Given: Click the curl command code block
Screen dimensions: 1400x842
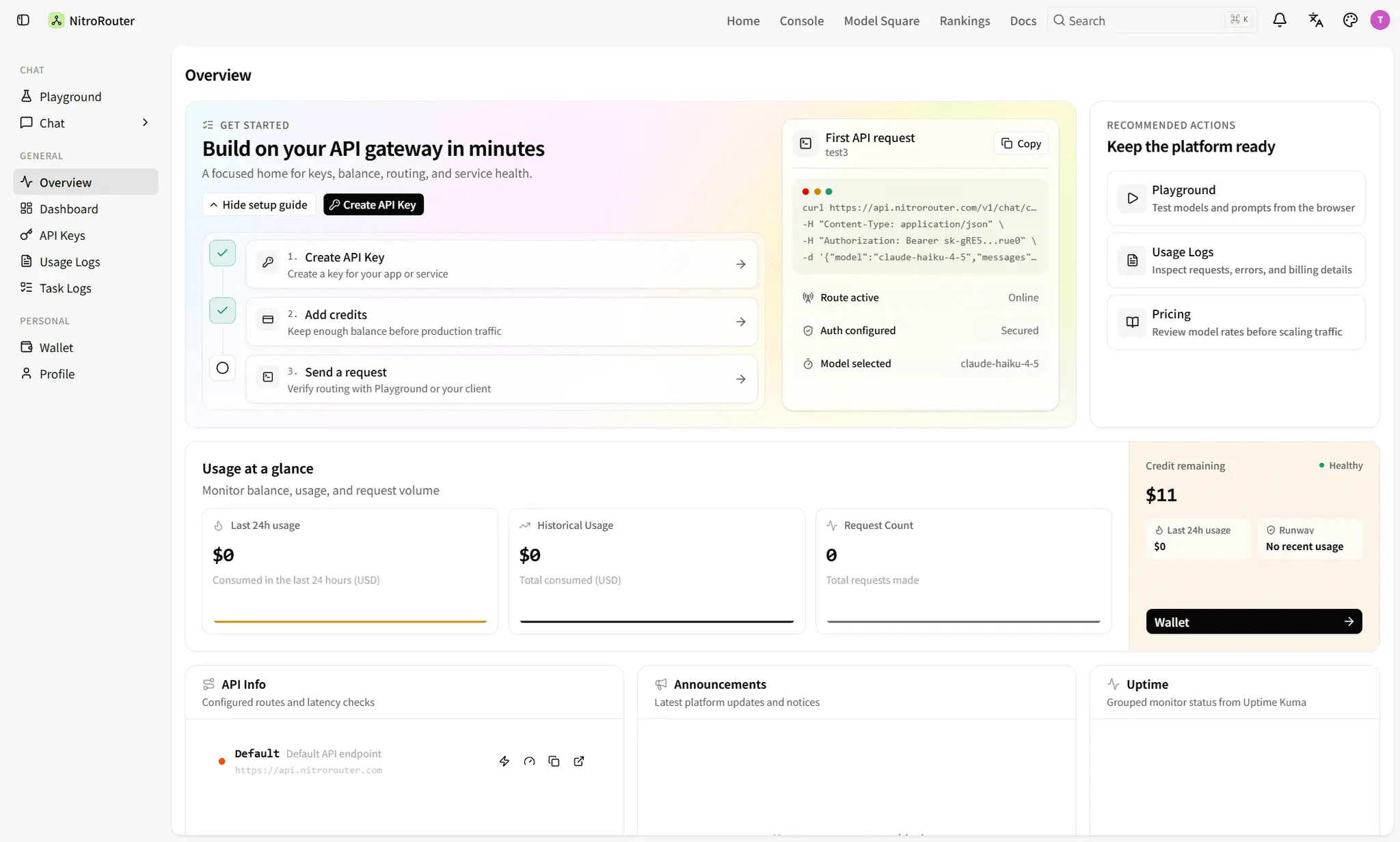Looking at the screenshot, I should coord(920,226).
